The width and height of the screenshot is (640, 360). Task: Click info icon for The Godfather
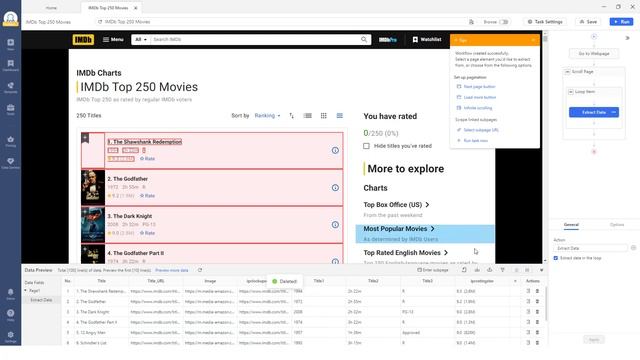click(335, 188)
